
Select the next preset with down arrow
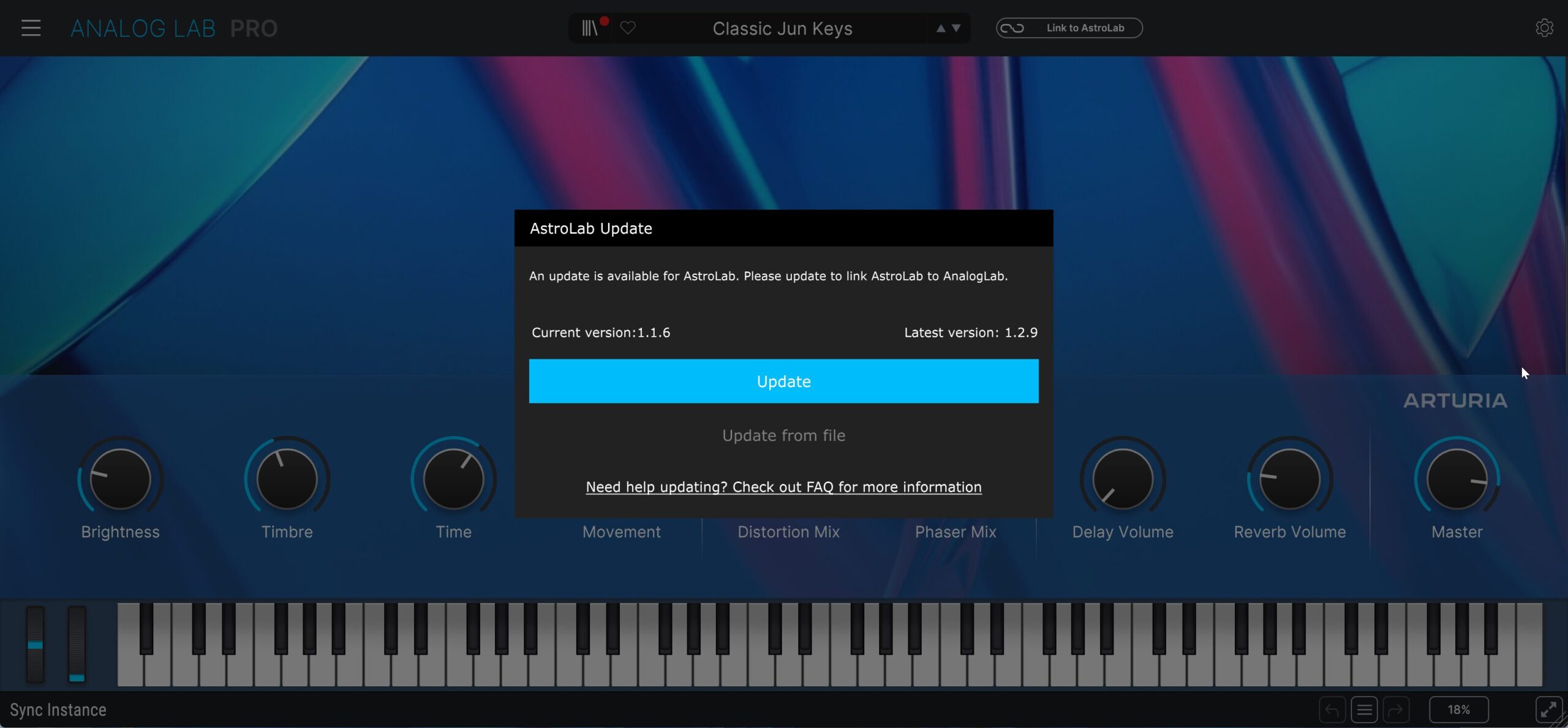click(x=956, y=28)
